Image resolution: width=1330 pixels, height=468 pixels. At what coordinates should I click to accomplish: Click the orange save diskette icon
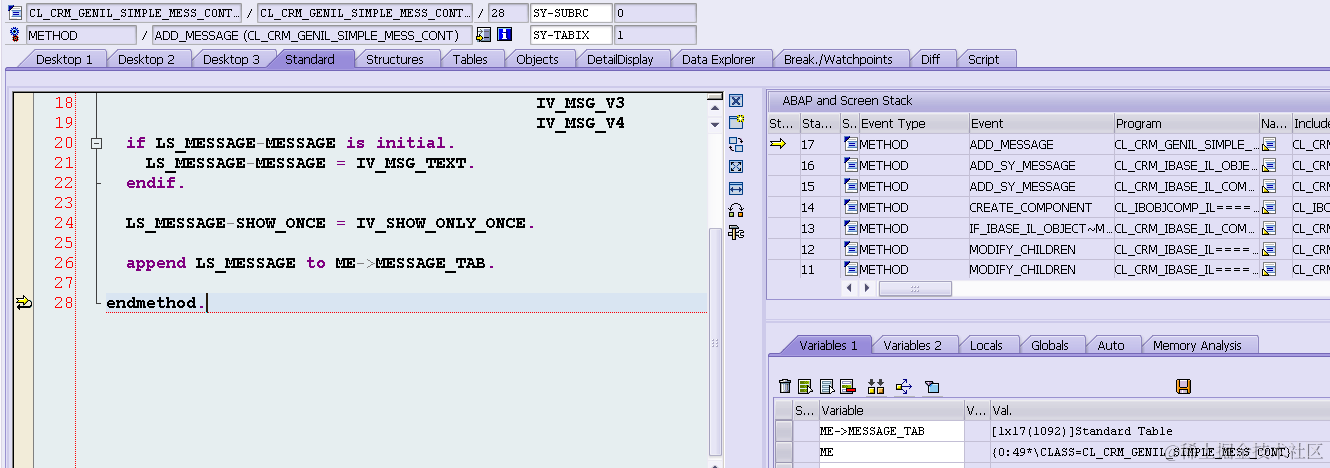click(x=1183, y=386)
